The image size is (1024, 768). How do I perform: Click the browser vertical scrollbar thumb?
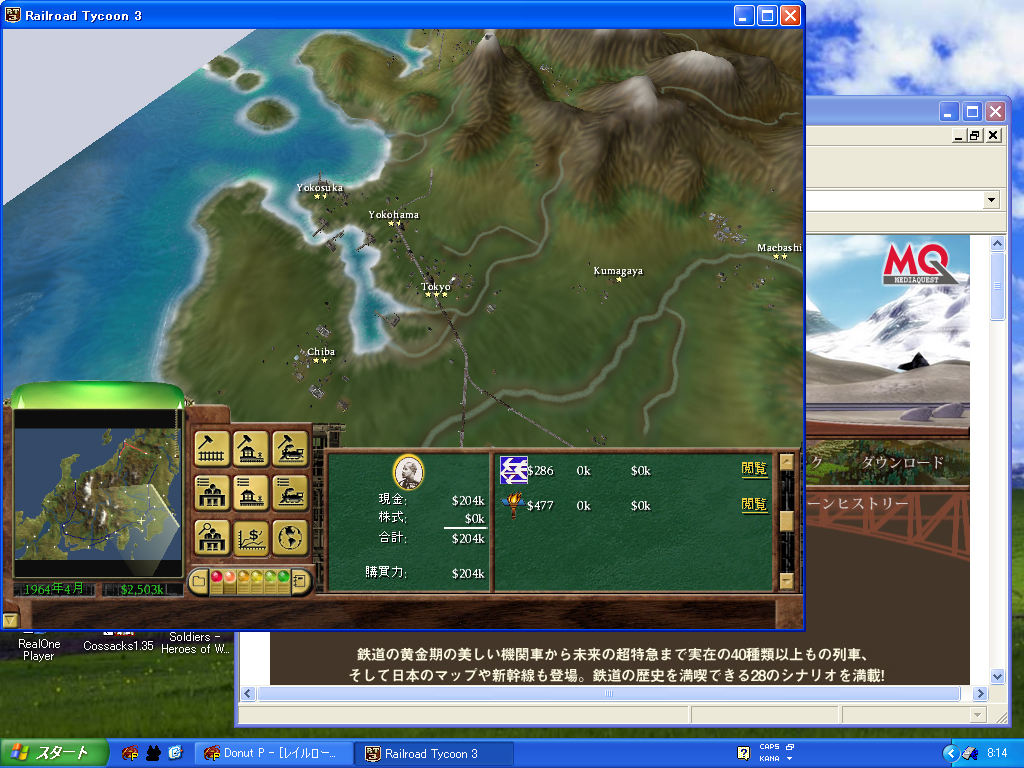tap(997, 286)
